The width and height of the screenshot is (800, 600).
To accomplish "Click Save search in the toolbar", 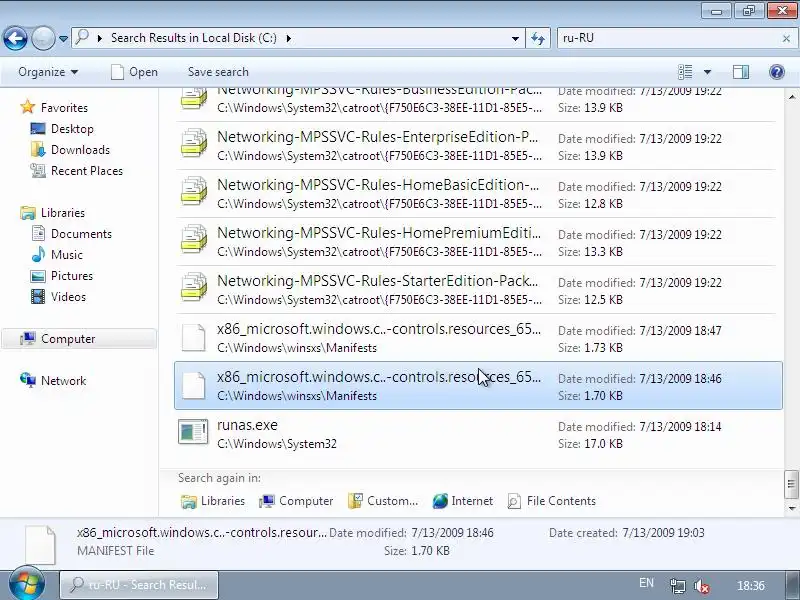I will [218, 72].
